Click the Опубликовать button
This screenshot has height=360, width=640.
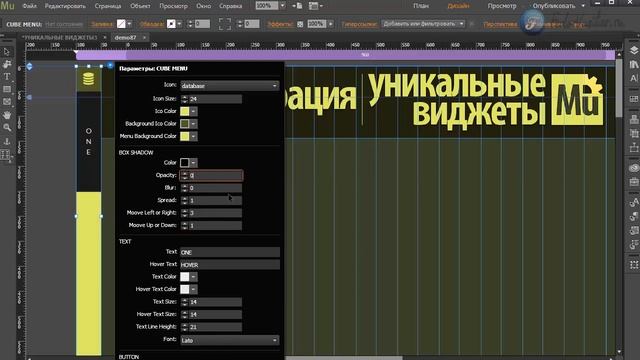click(x=554, y=6)
